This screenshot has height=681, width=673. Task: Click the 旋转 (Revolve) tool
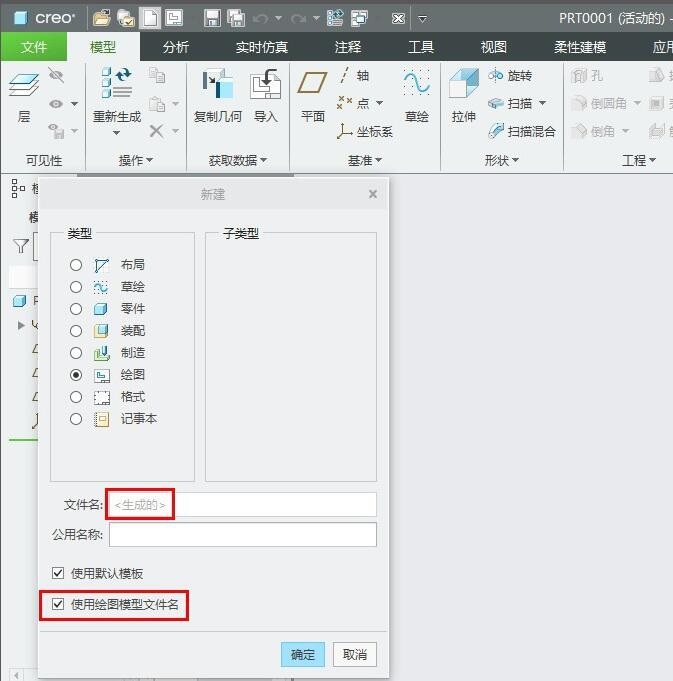[510, 76]
